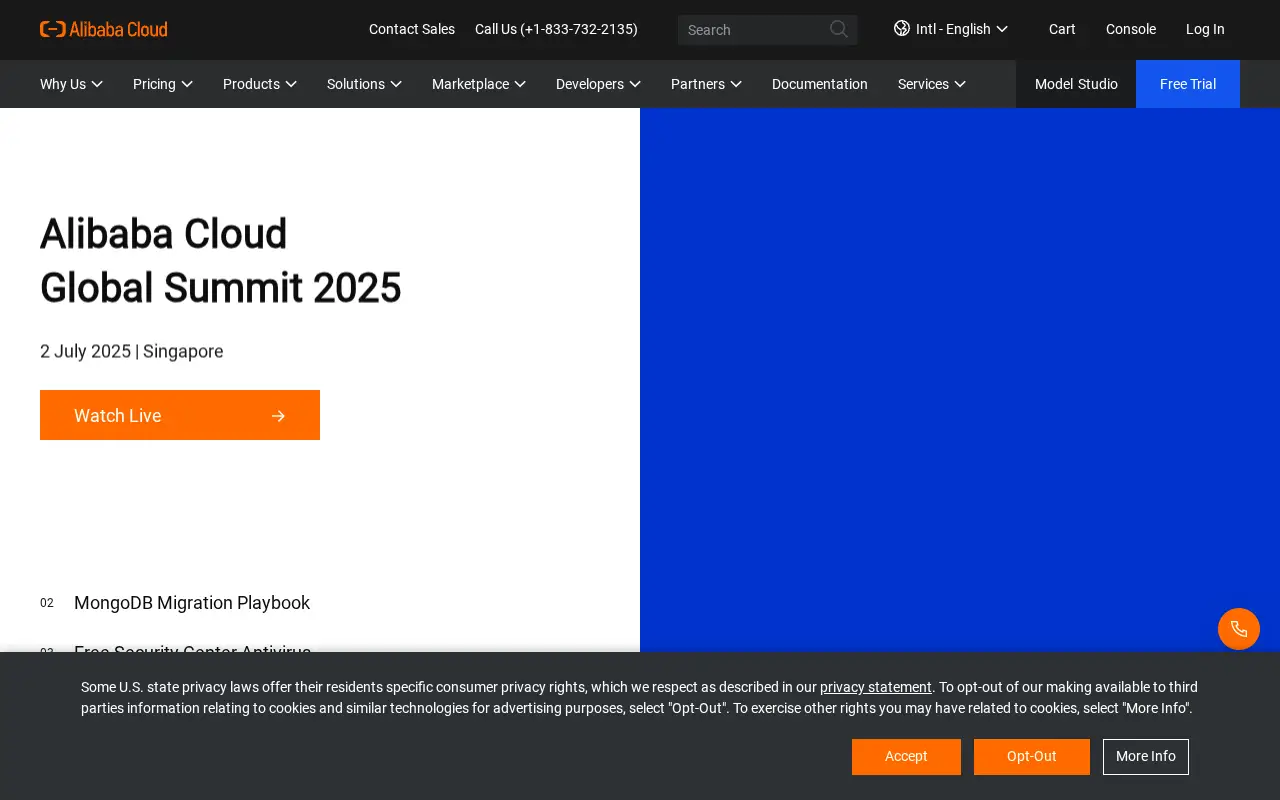
Task: Open the Solutions menu label
Action: click(356, 84)
